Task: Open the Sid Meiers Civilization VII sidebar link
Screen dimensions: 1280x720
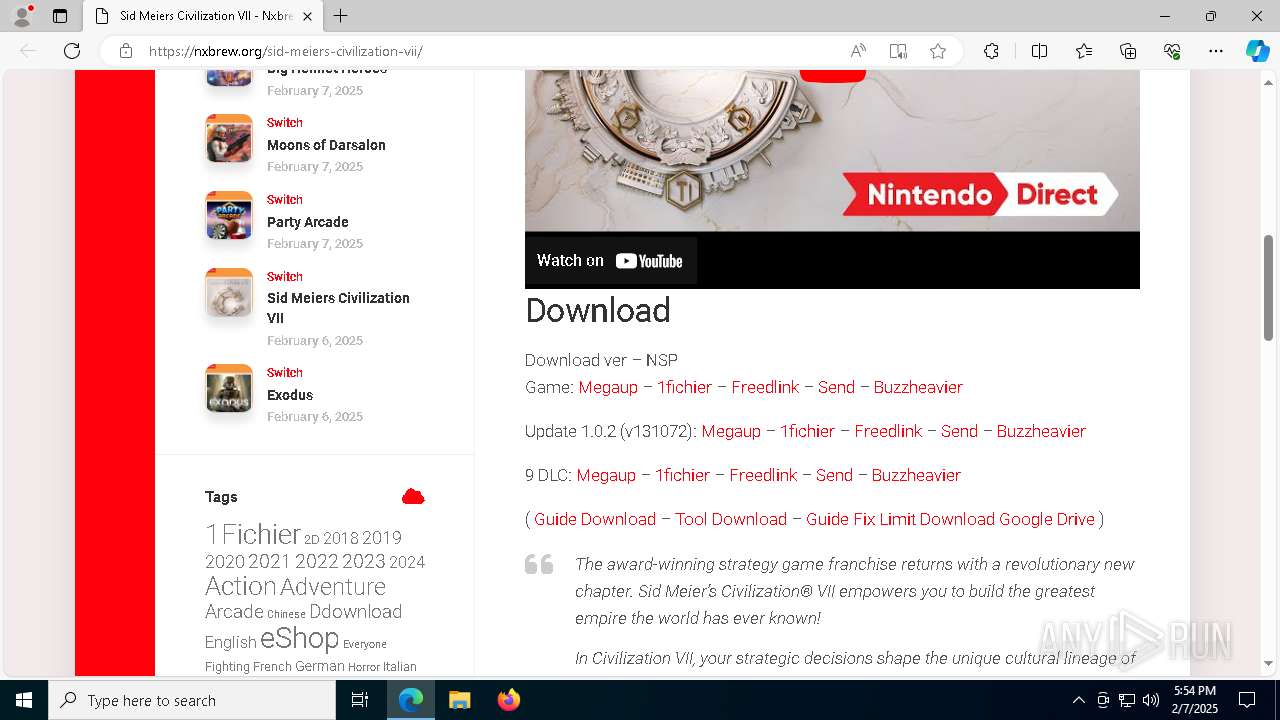Action: pos(338,308)
